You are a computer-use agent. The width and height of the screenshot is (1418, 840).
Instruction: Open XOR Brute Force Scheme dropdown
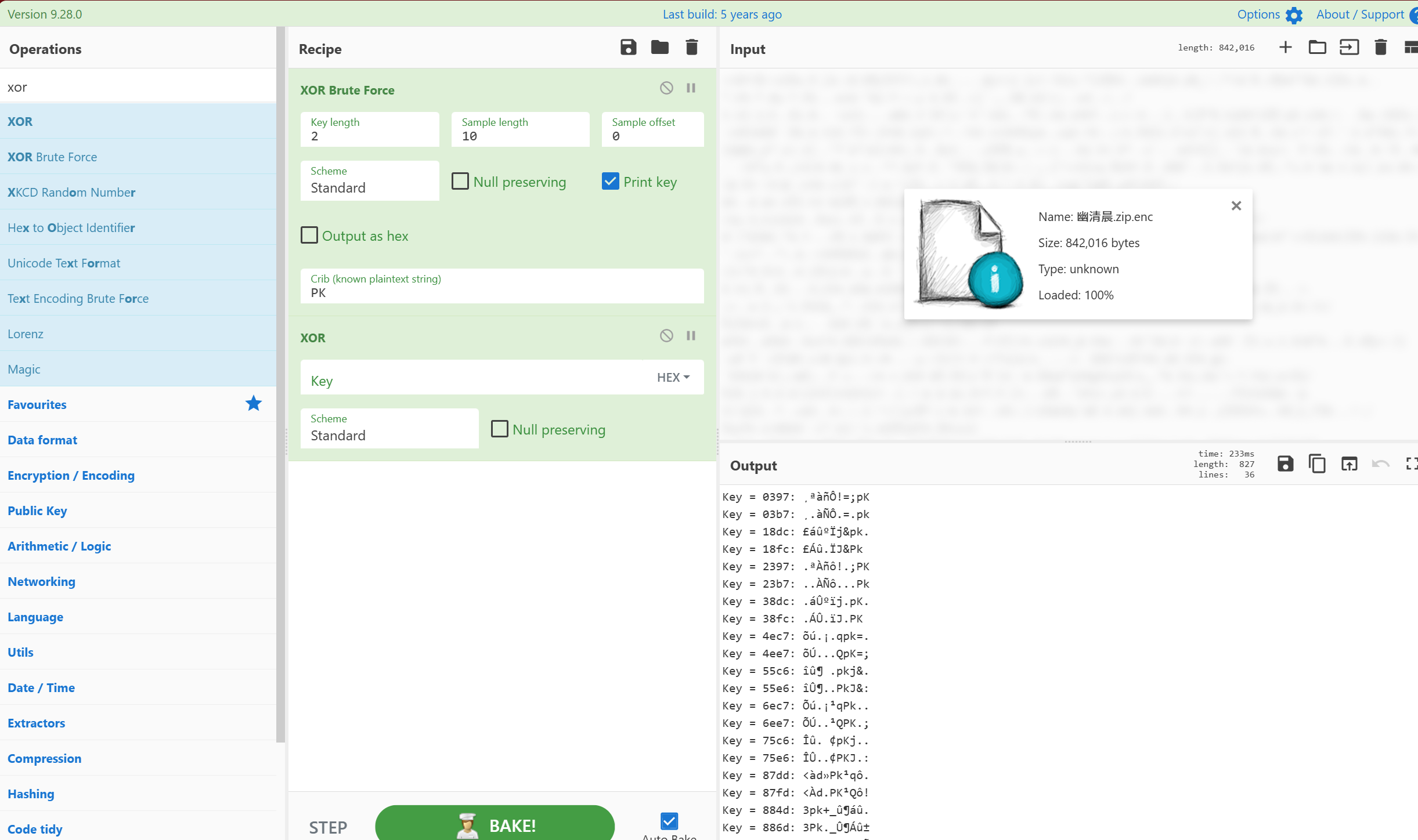tap(370, 181)
